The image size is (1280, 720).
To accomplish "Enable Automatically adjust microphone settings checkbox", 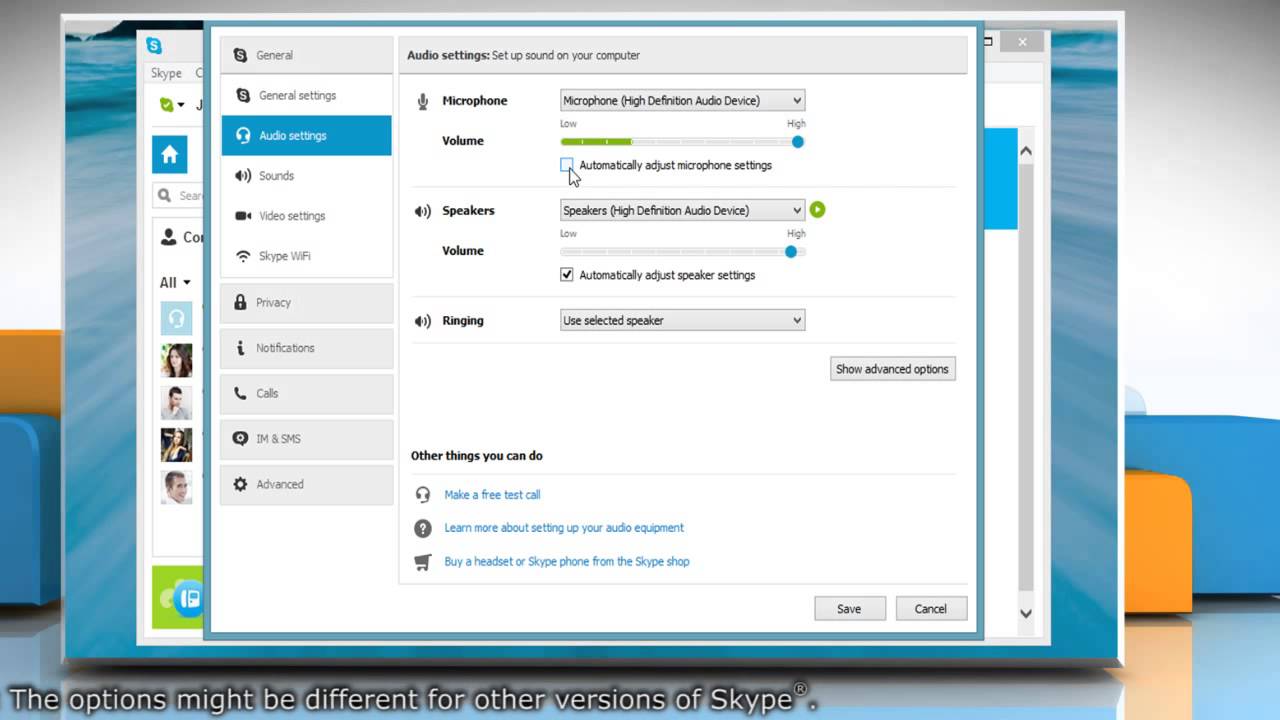I will click(x=567, y=165).
